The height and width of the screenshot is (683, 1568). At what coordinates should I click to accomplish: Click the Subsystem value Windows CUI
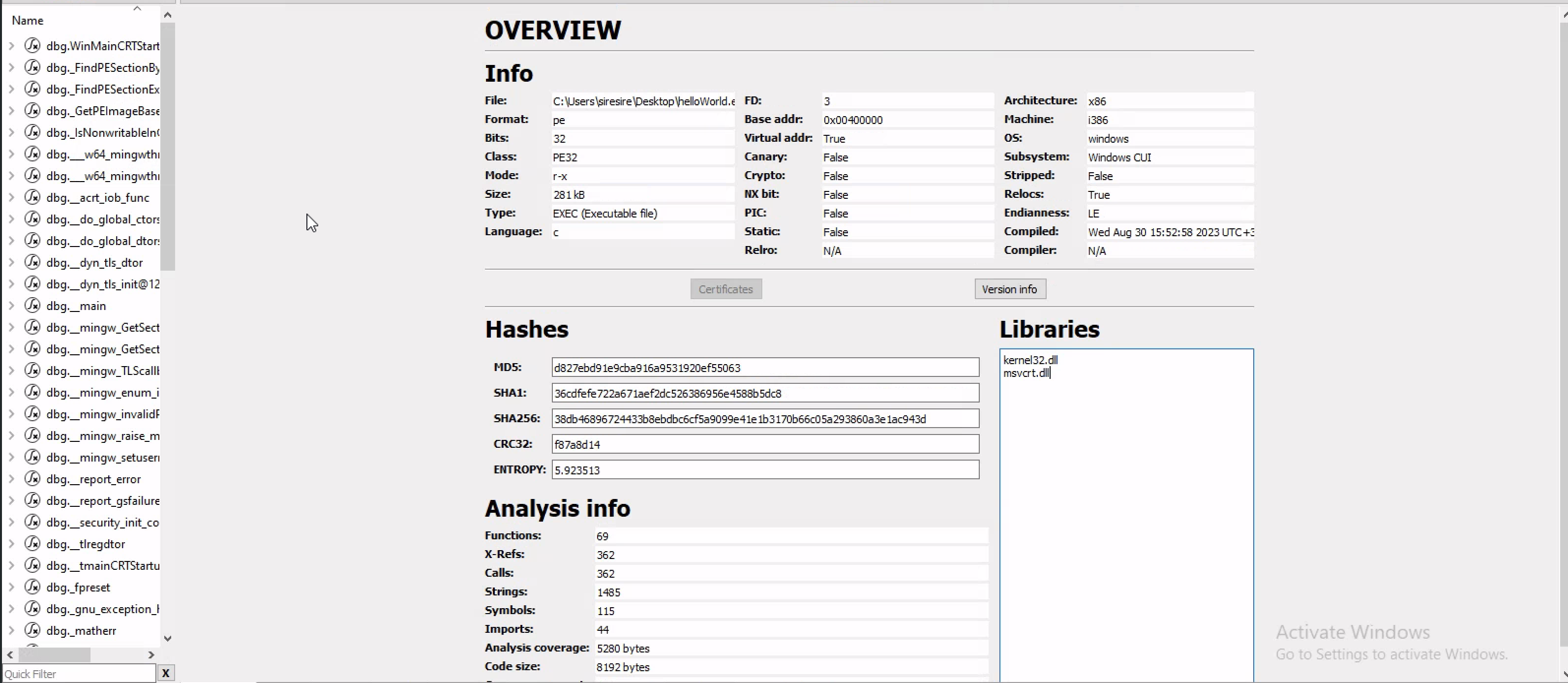click(x=1119, y=157)
